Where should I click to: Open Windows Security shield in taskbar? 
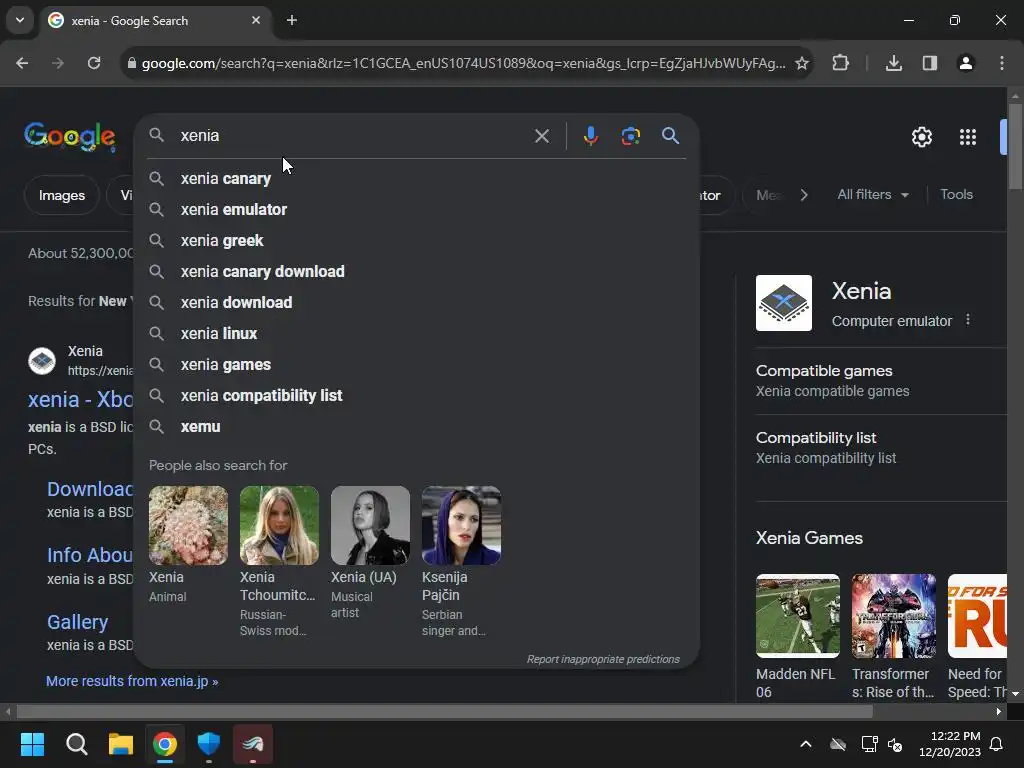click(209, 744)
